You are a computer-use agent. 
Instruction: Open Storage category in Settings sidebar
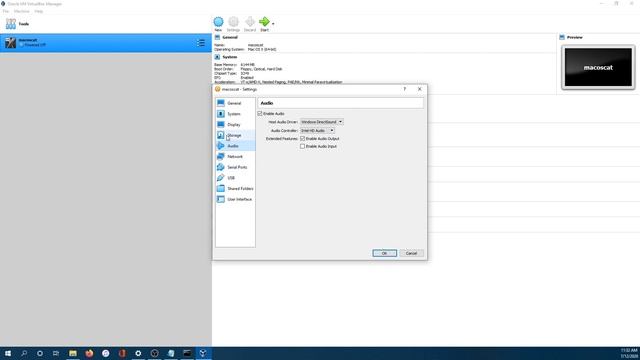(235, 135)
